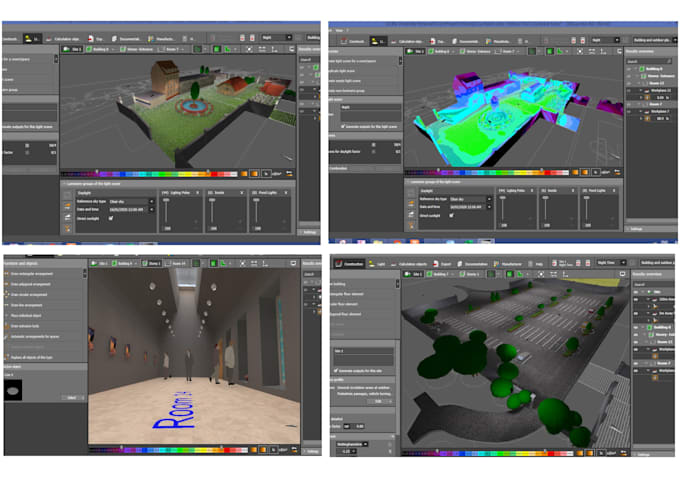Screen dimensions: 680x481
Task: Click green 3D view icon in parking lot screenshot toolbar
Action: click(510, 274)
